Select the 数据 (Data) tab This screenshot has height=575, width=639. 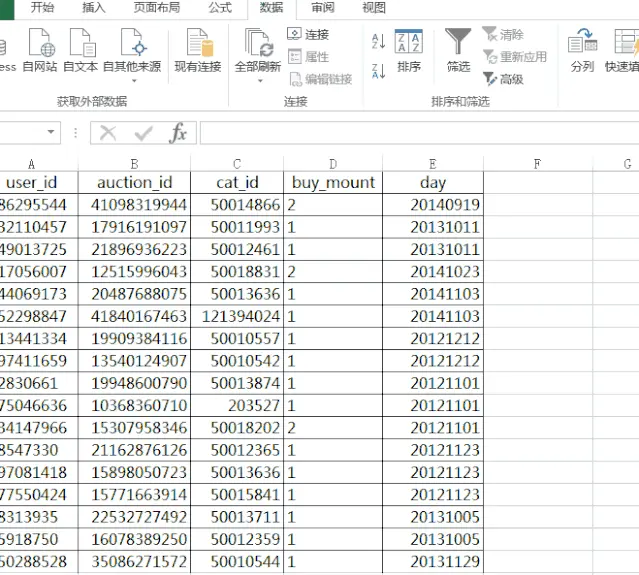click(x=271, y=7)
